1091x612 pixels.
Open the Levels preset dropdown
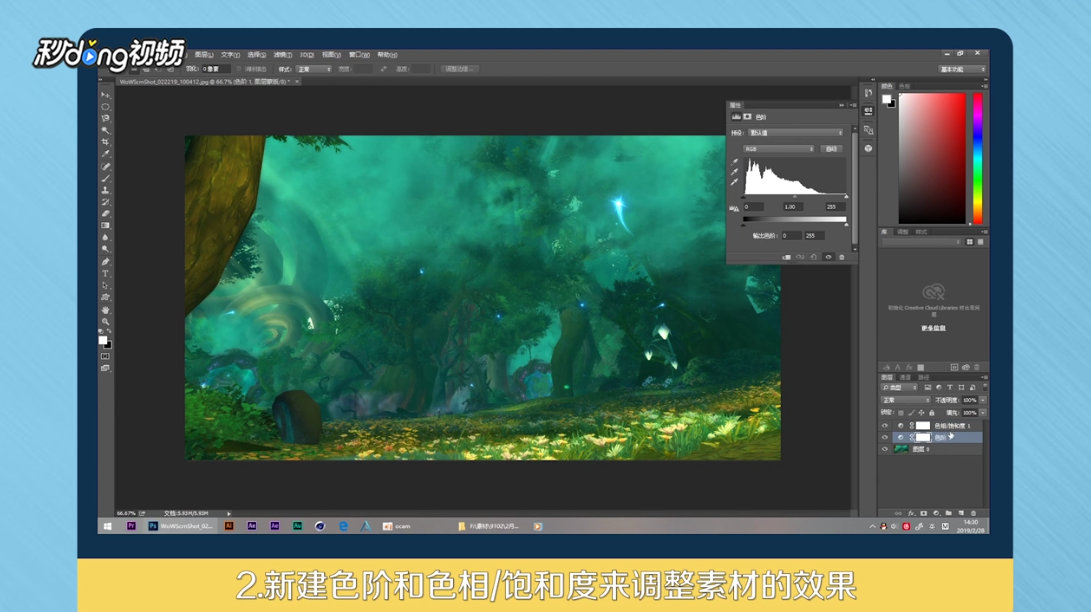click(x=796, y=133)
